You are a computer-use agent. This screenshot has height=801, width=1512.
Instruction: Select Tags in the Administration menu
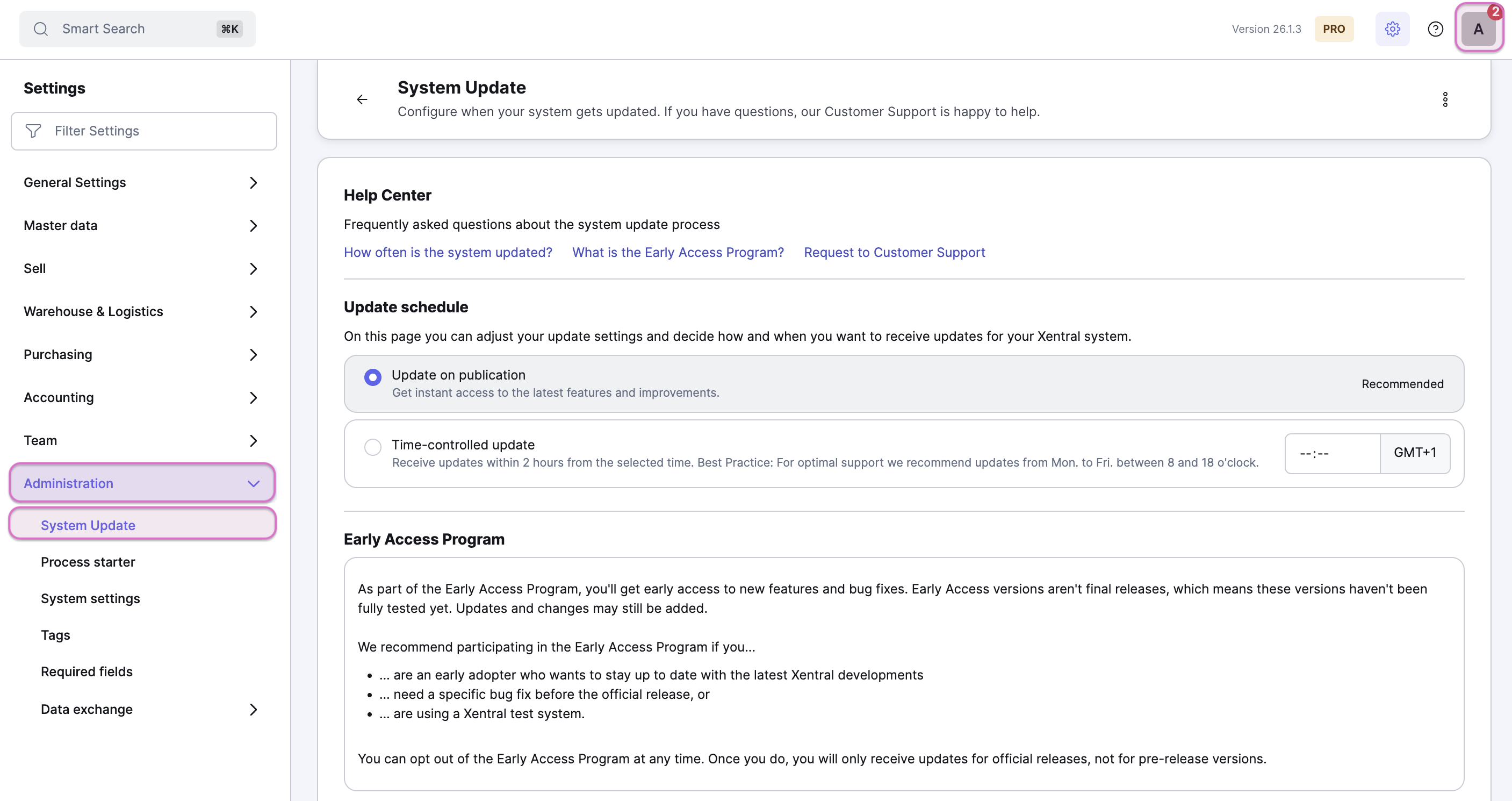click(x=55, y=635)
